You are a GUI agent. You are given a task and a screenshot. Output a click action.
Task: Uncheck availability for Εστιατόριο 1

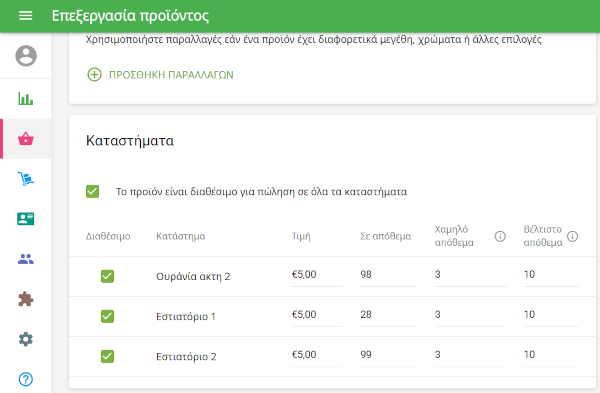tap(108, 316)
